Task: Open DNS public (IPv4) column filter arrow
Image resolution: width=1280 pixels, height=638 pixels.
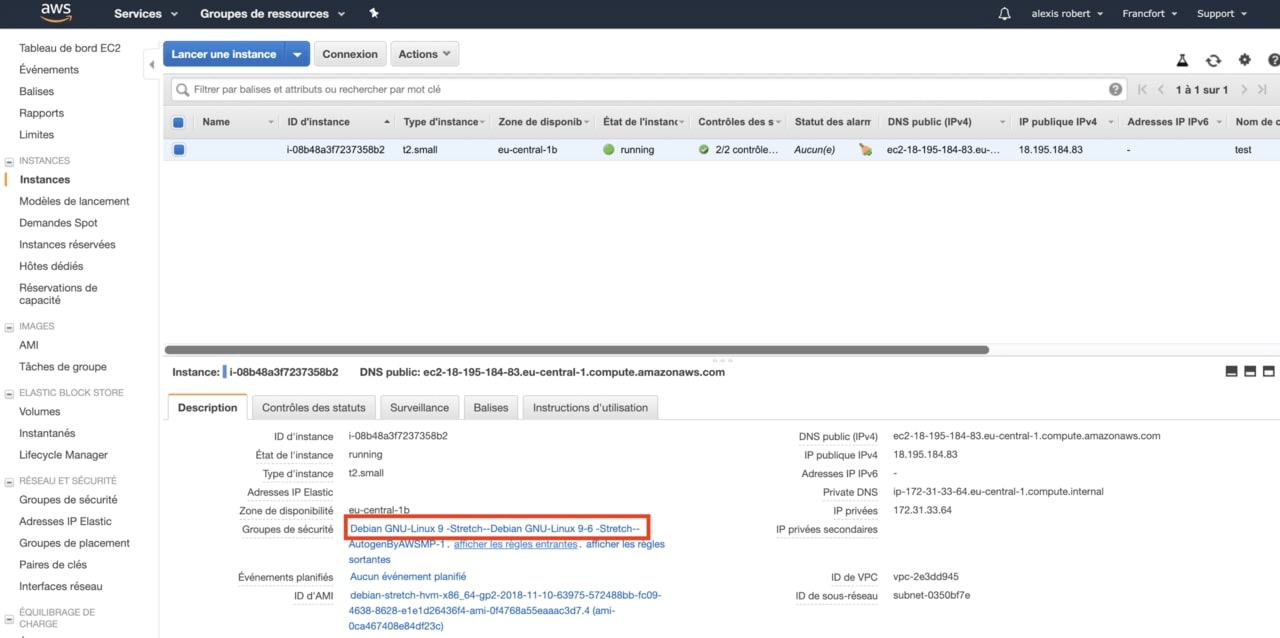Action: (x=1002, y=122)
